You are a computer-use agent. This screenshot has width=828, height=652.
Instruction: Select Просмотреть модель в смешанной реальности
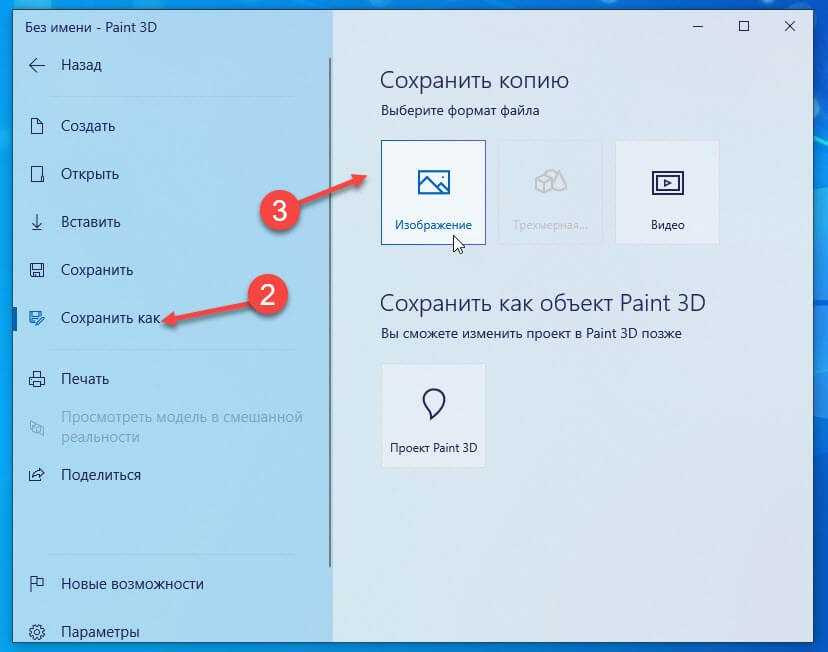point(182,427)
